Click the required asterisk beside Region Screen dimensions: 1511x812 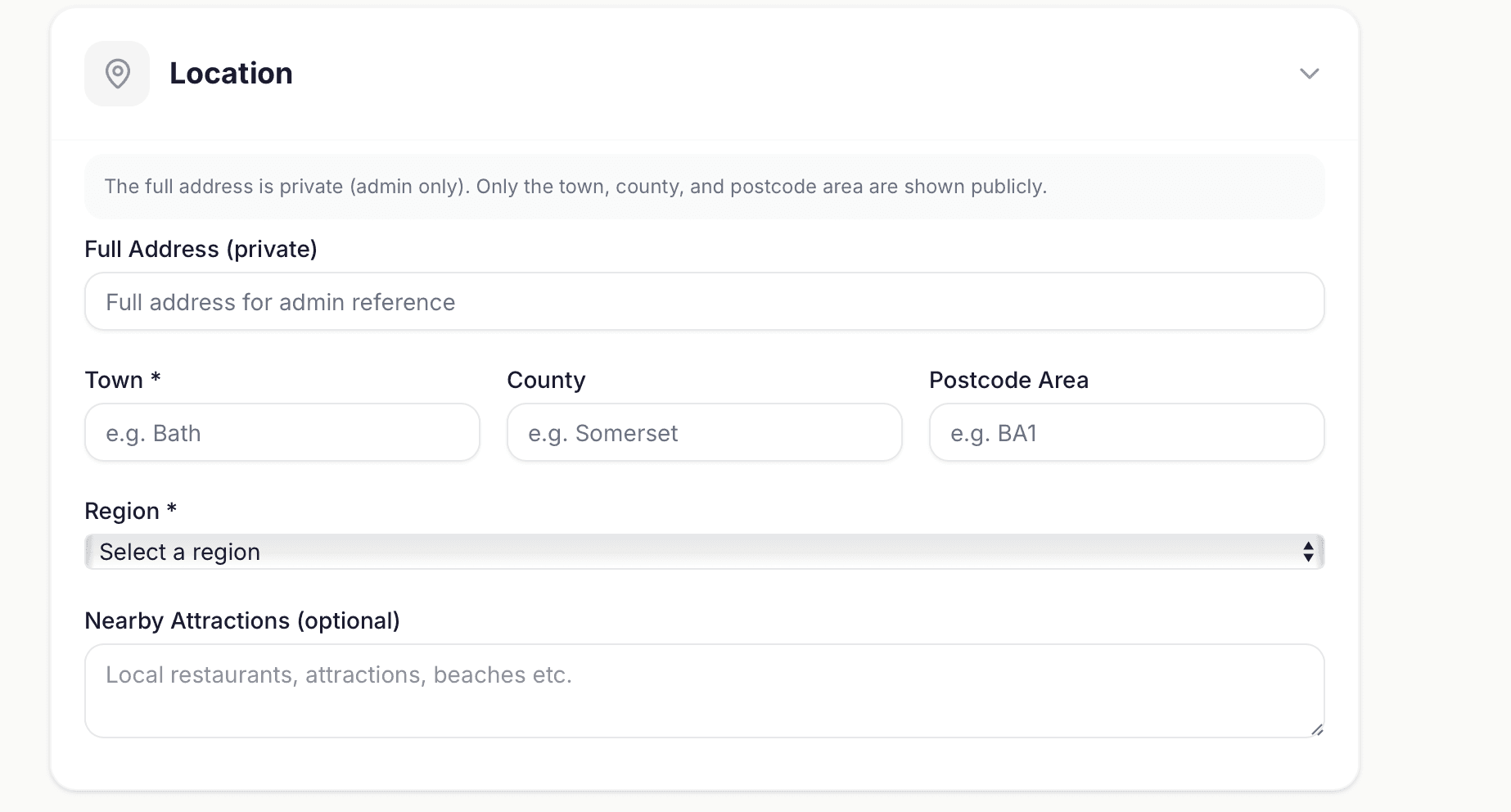pos(172,509)
